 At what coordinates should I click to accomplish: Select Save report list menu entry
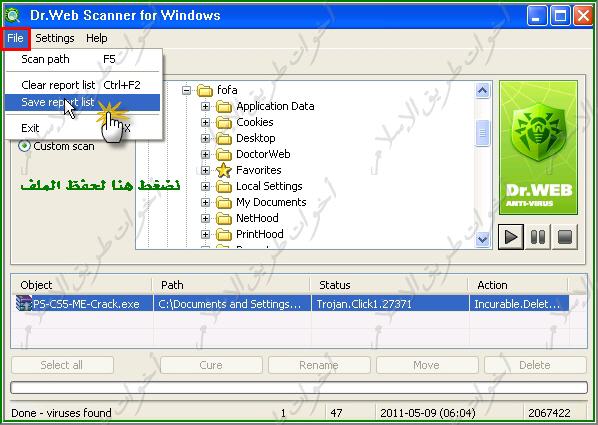tap(82, 102)
